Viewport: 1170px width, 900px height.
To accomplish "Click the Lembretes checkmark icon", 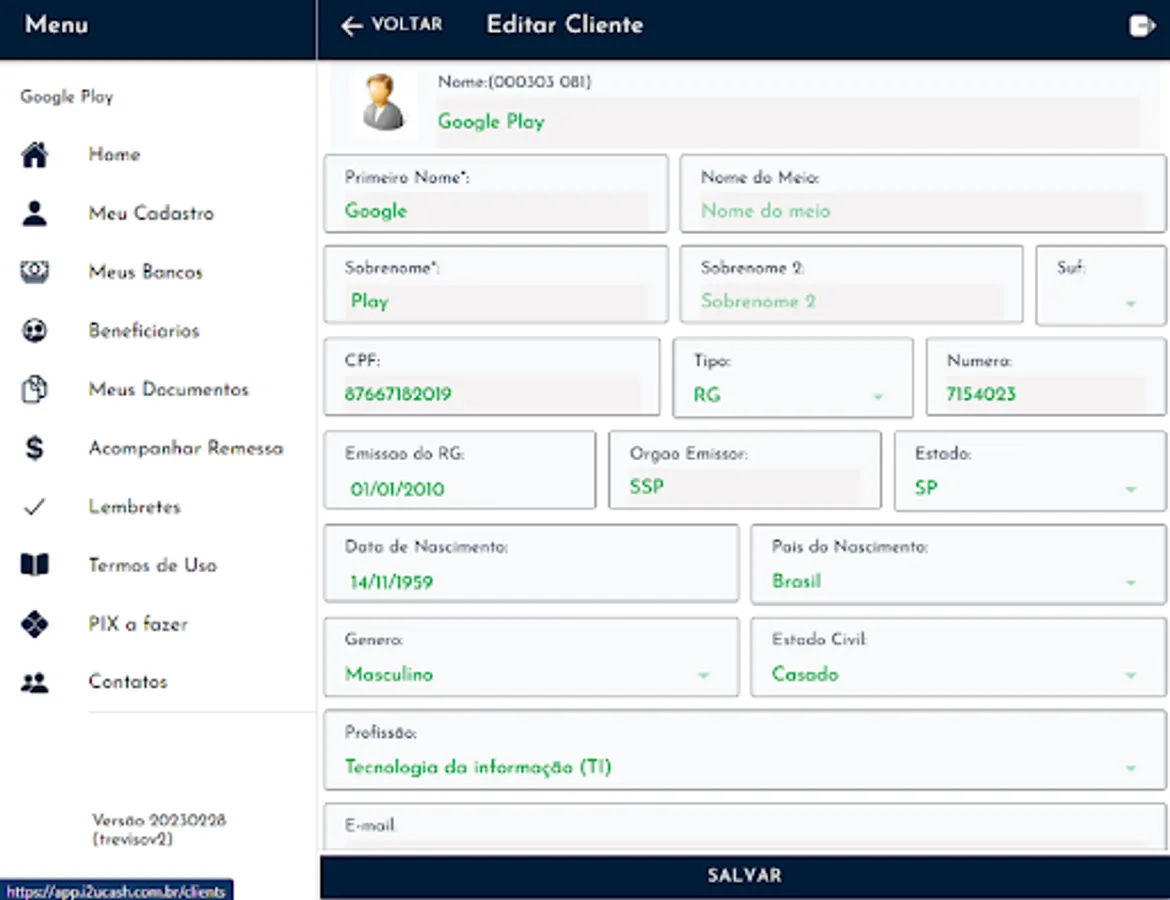I will pos(34,507).
